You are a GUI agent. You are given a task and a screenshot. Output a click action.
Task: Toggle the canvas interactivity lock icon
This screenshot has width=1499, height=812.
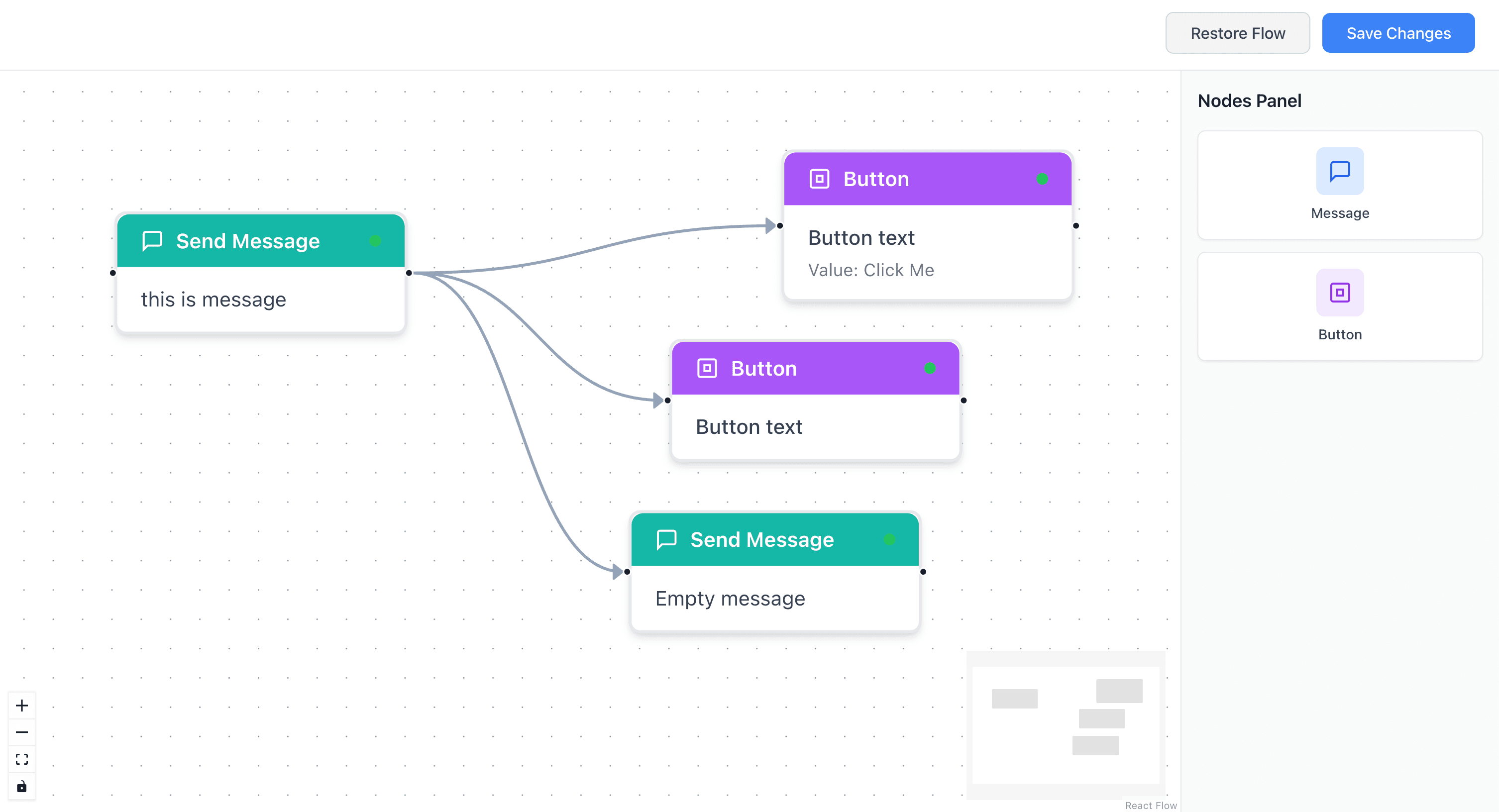point(21,787)
